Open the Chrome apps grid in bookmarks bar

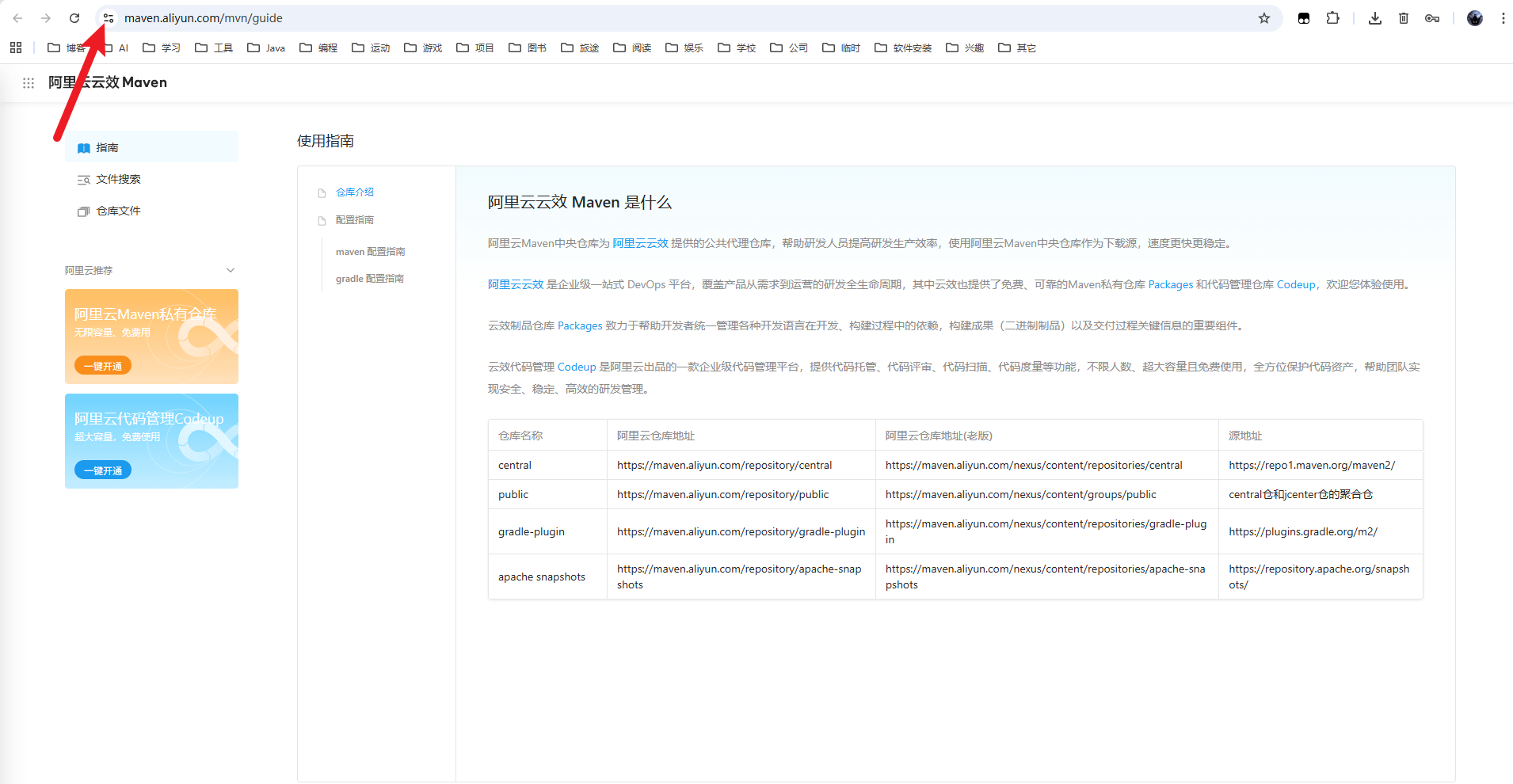point(16,48)
